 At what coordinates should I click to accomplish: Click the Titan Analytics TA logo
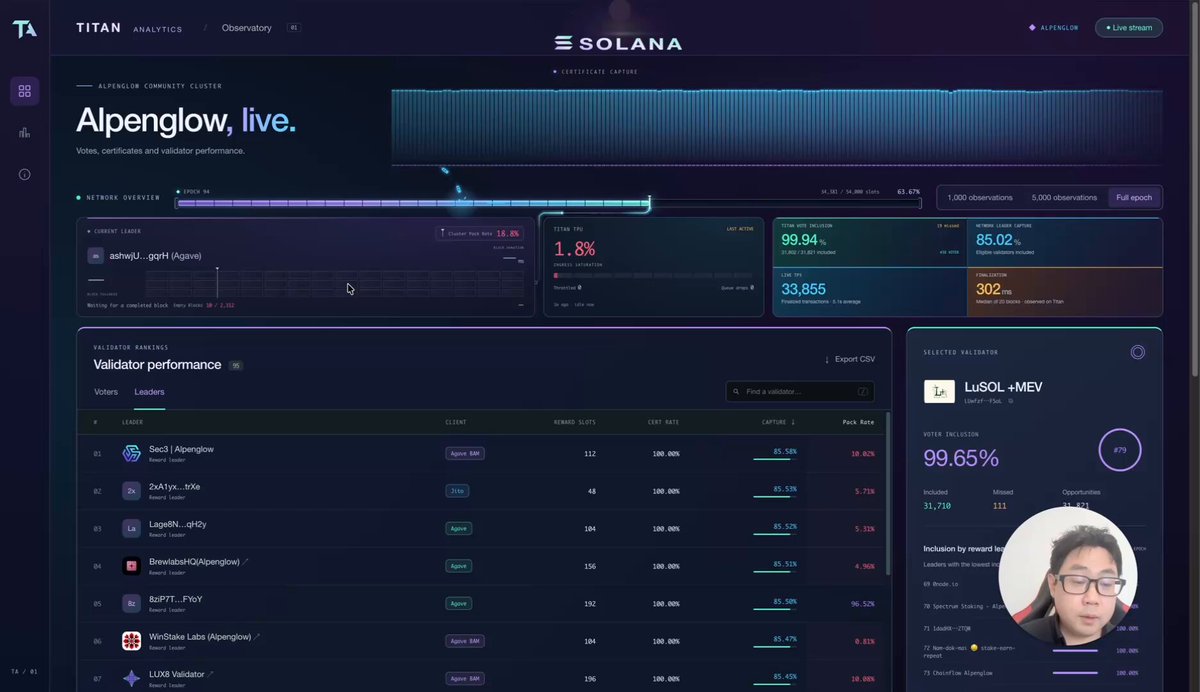(x=25, y=29)
